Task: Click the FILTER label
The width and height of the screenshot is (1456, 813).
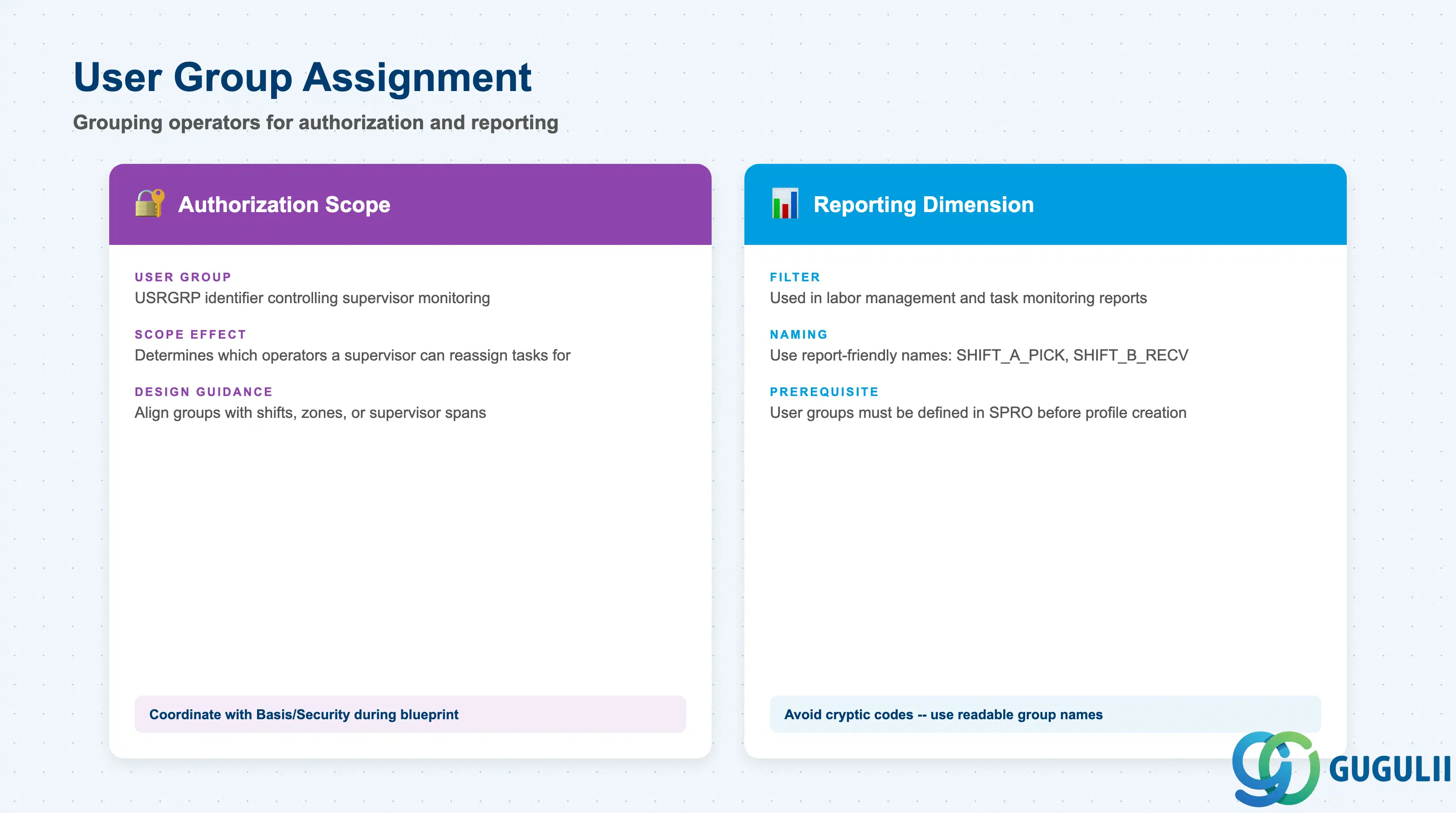Action: (795, 277)
